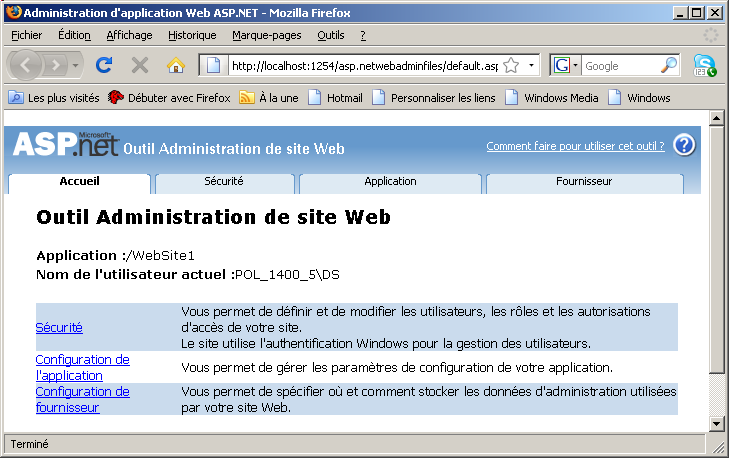Click the blue help question mark icon
This screenshot has height=458, width=729.
pos(684,146)
